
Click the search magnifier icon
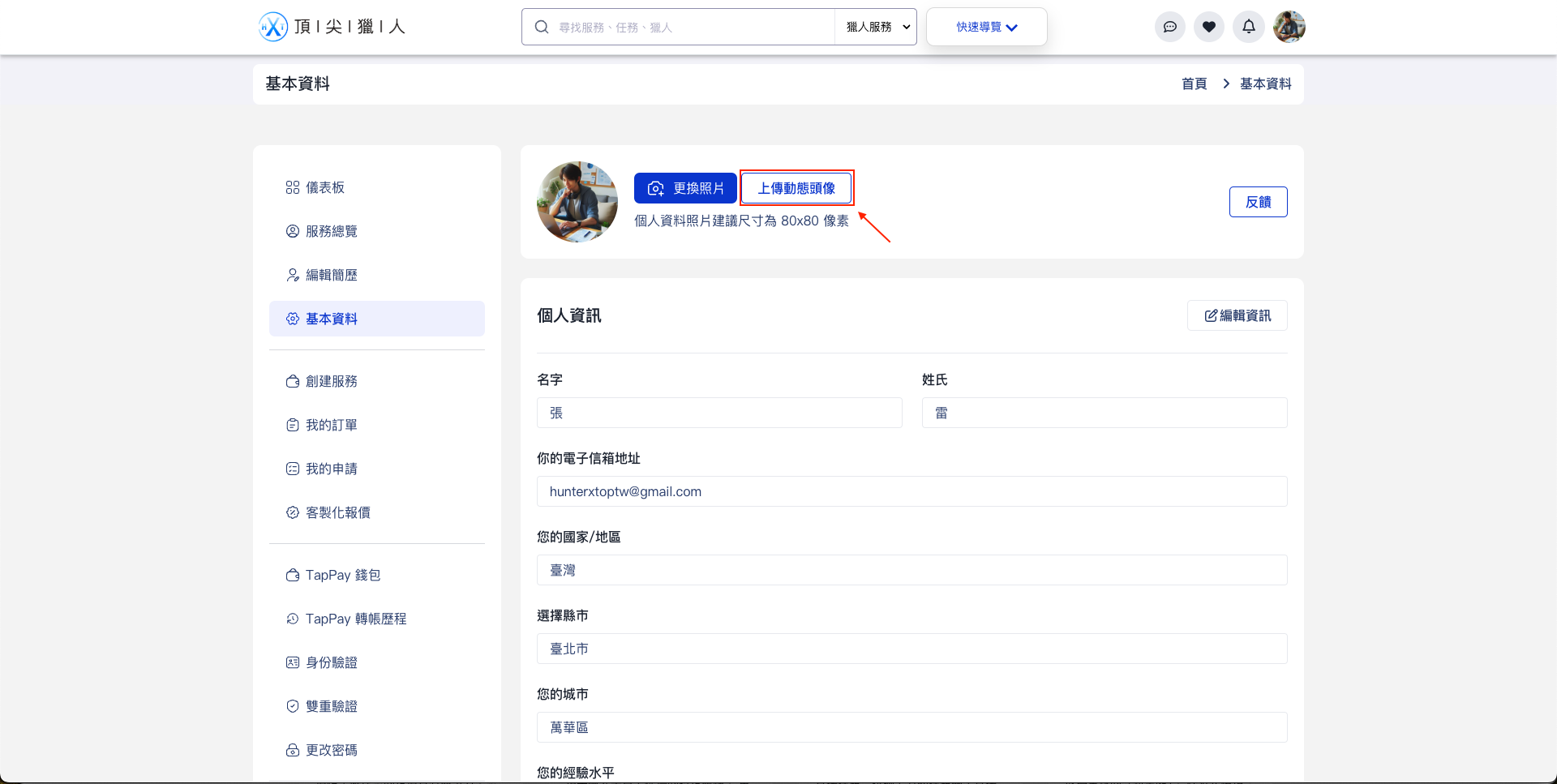(542, 27)
